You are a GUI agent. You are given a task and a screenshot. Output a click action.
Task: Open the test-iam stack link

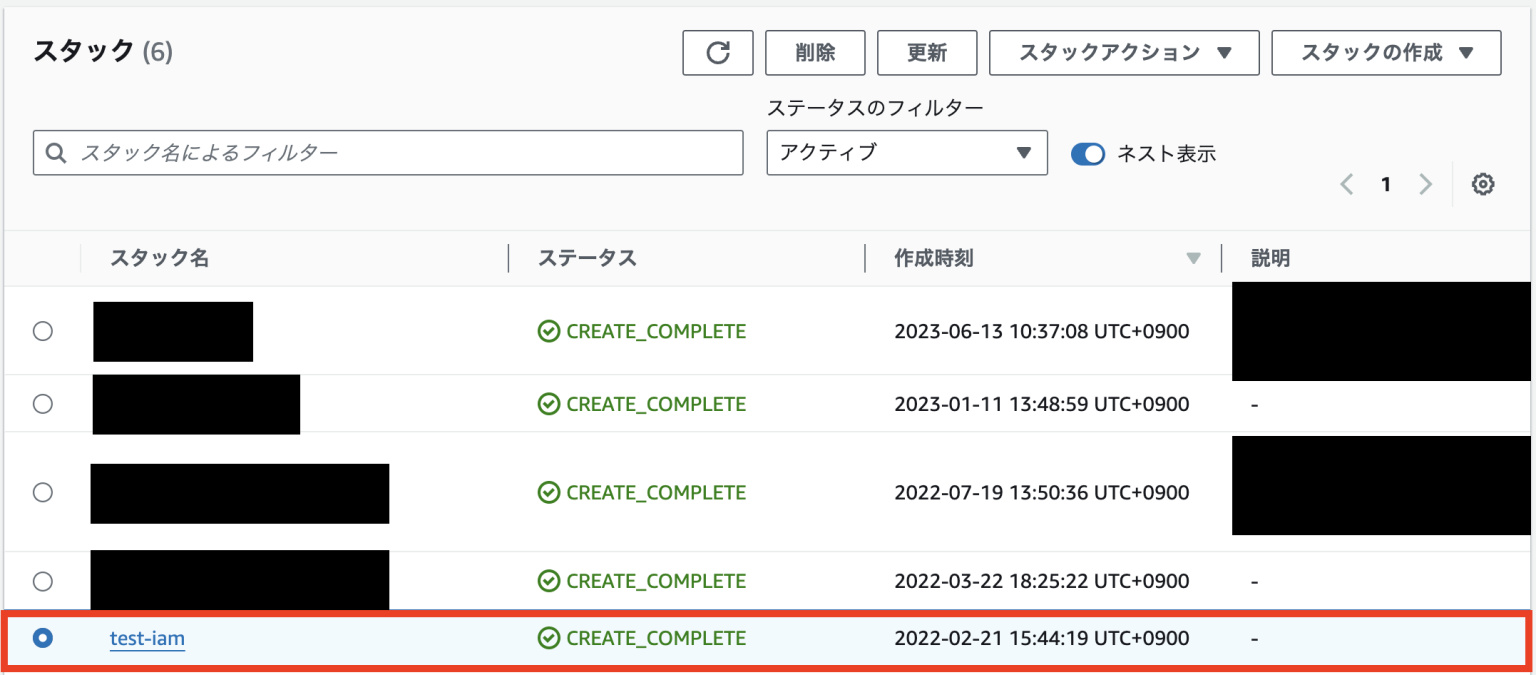(147, 638)
